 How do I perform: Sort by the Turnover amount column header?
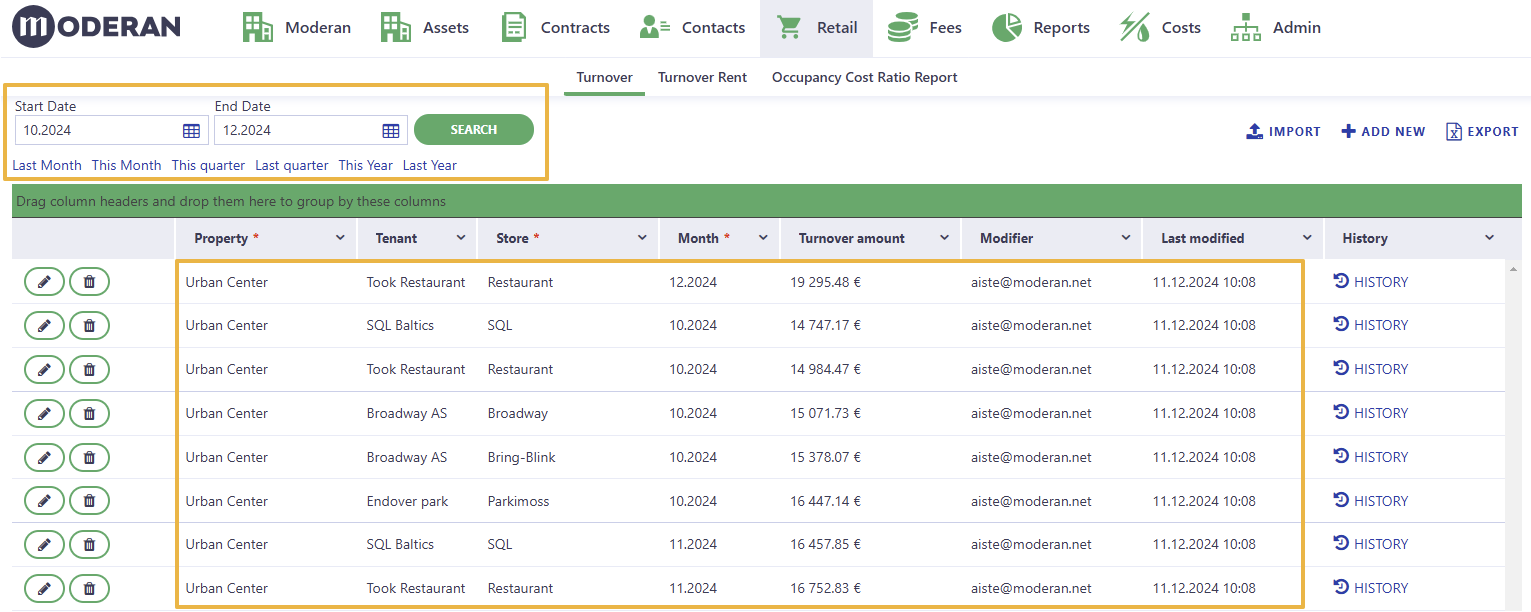click(x=851, y=238)
